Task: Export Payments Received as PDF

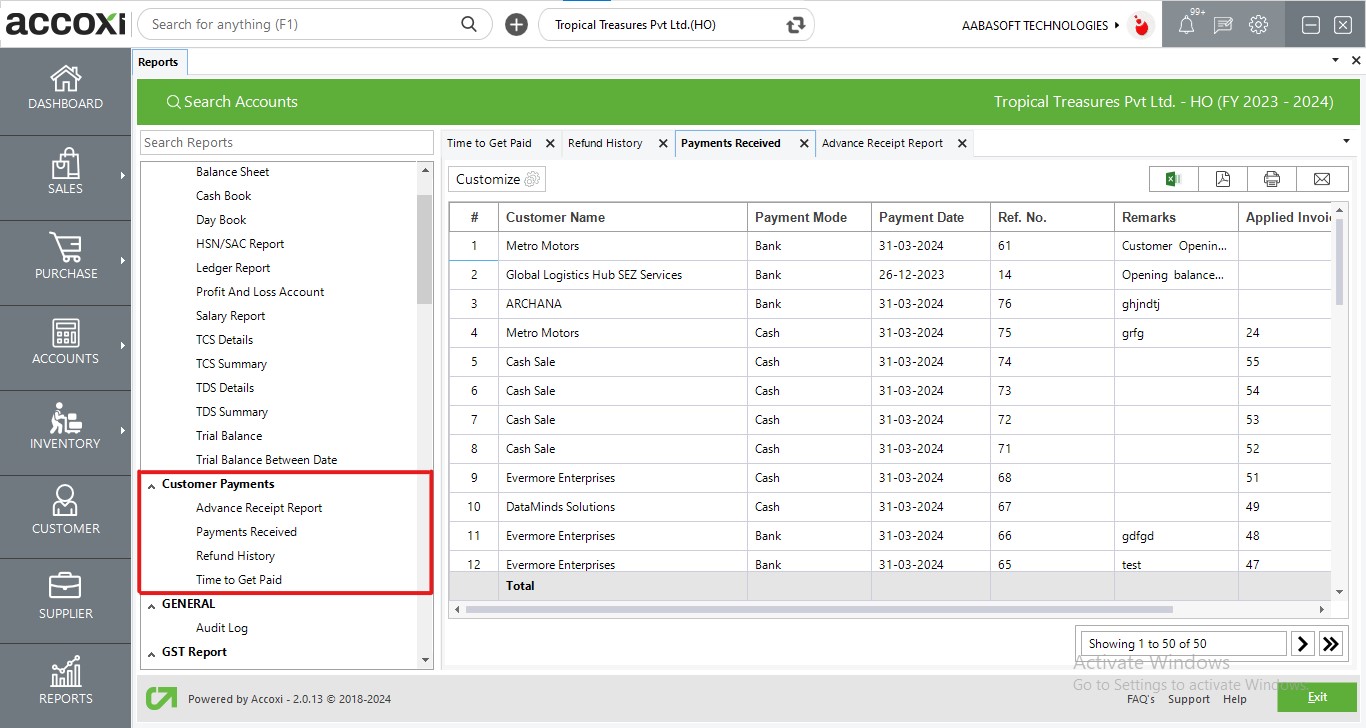Action: point(1222,178)
